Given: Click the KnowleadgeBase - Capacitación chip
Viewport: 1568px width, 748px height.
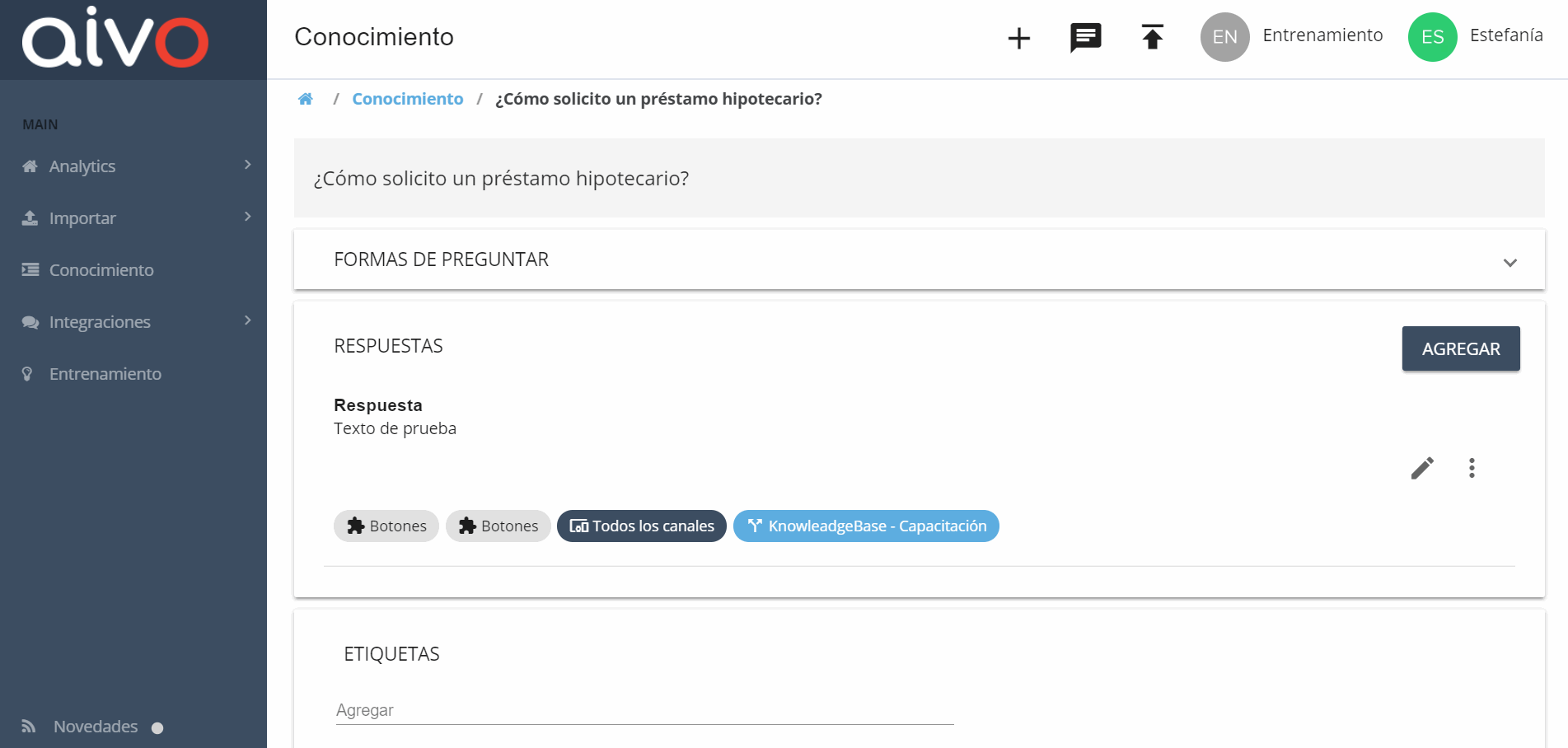Looking at the screenshot, I should click(866, 526).
